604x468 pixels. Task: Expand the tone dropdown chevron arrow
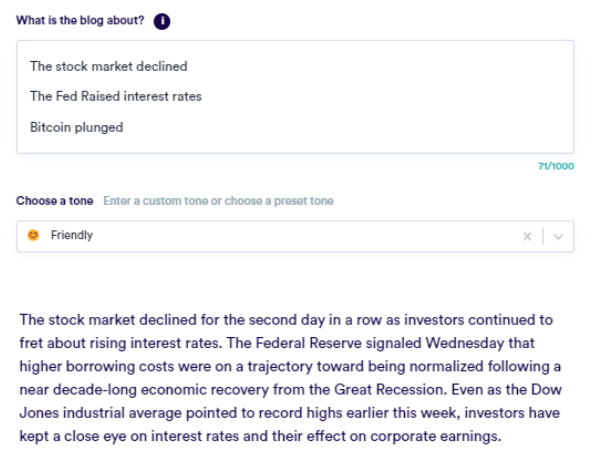[558, 236]
